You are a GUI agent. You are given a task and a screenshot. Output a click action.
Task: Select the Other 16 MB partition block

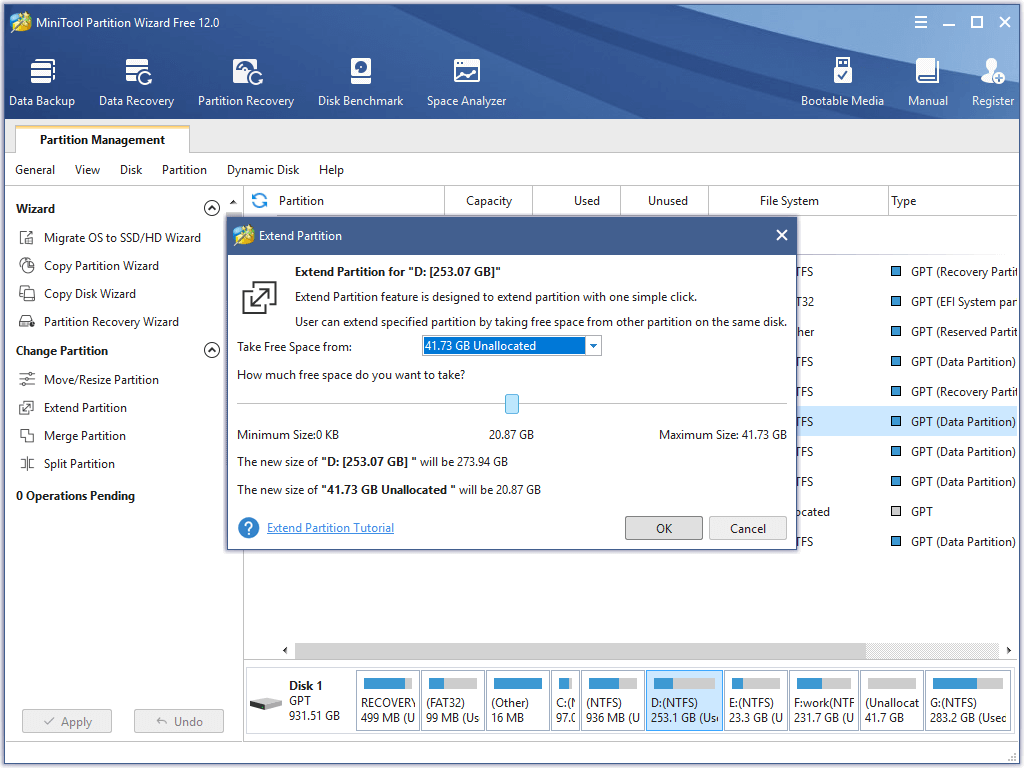tap(517, 700)
